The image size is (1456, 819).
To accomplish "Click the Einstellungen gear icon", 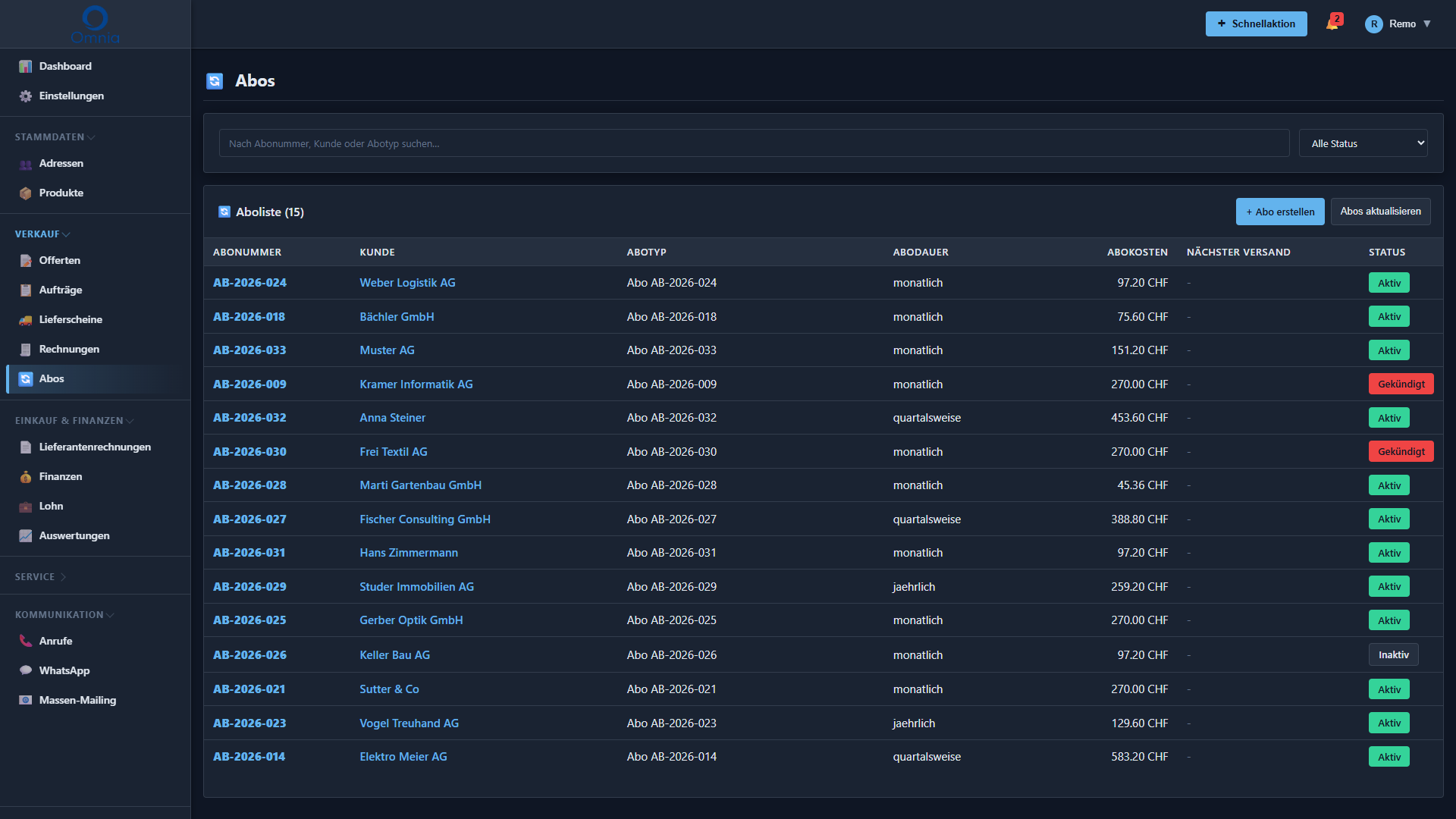I will (x=26, y=96).
